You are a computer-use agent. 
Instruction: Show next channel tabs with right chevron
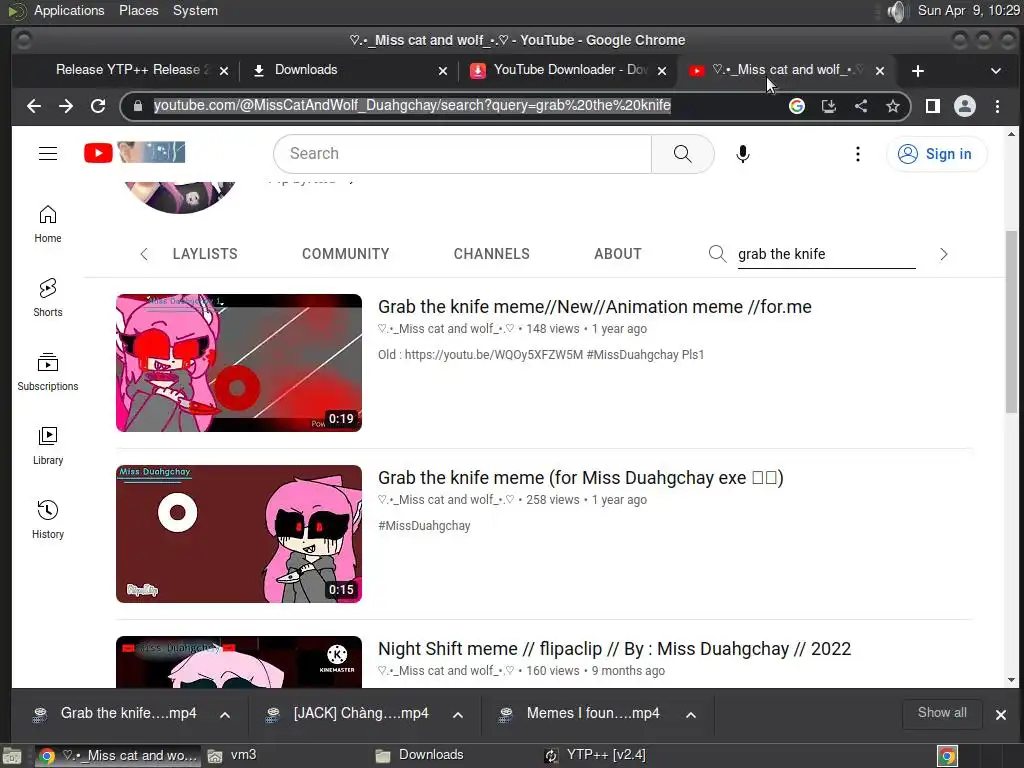coord(943,254)
